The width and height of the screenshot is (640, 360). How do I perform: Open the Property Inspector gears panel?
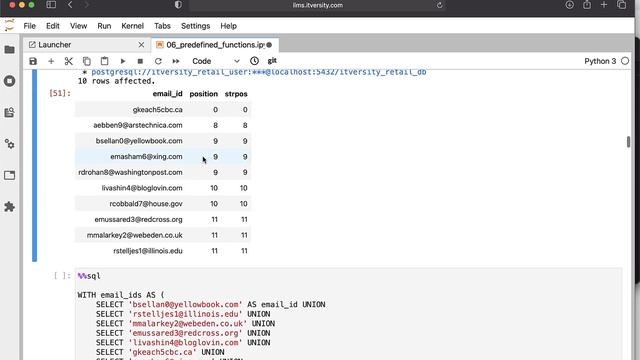click(9, 144)
